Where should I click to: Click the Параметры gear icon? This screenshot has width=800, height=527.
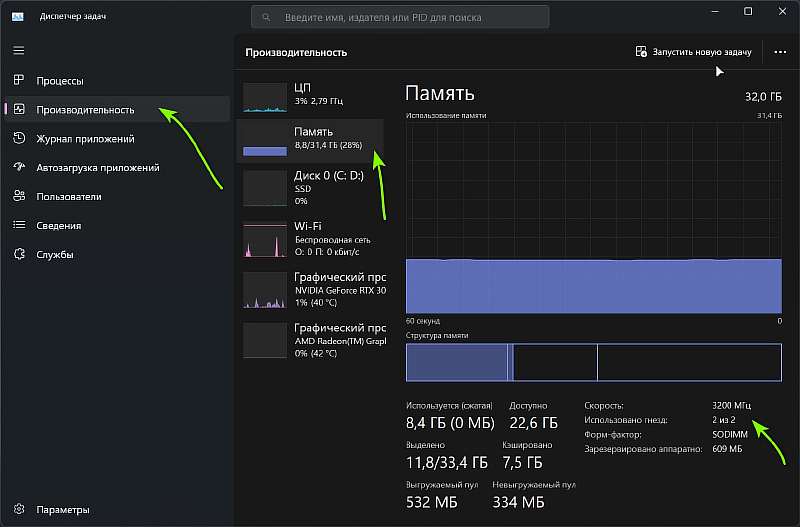coord(19,509)
